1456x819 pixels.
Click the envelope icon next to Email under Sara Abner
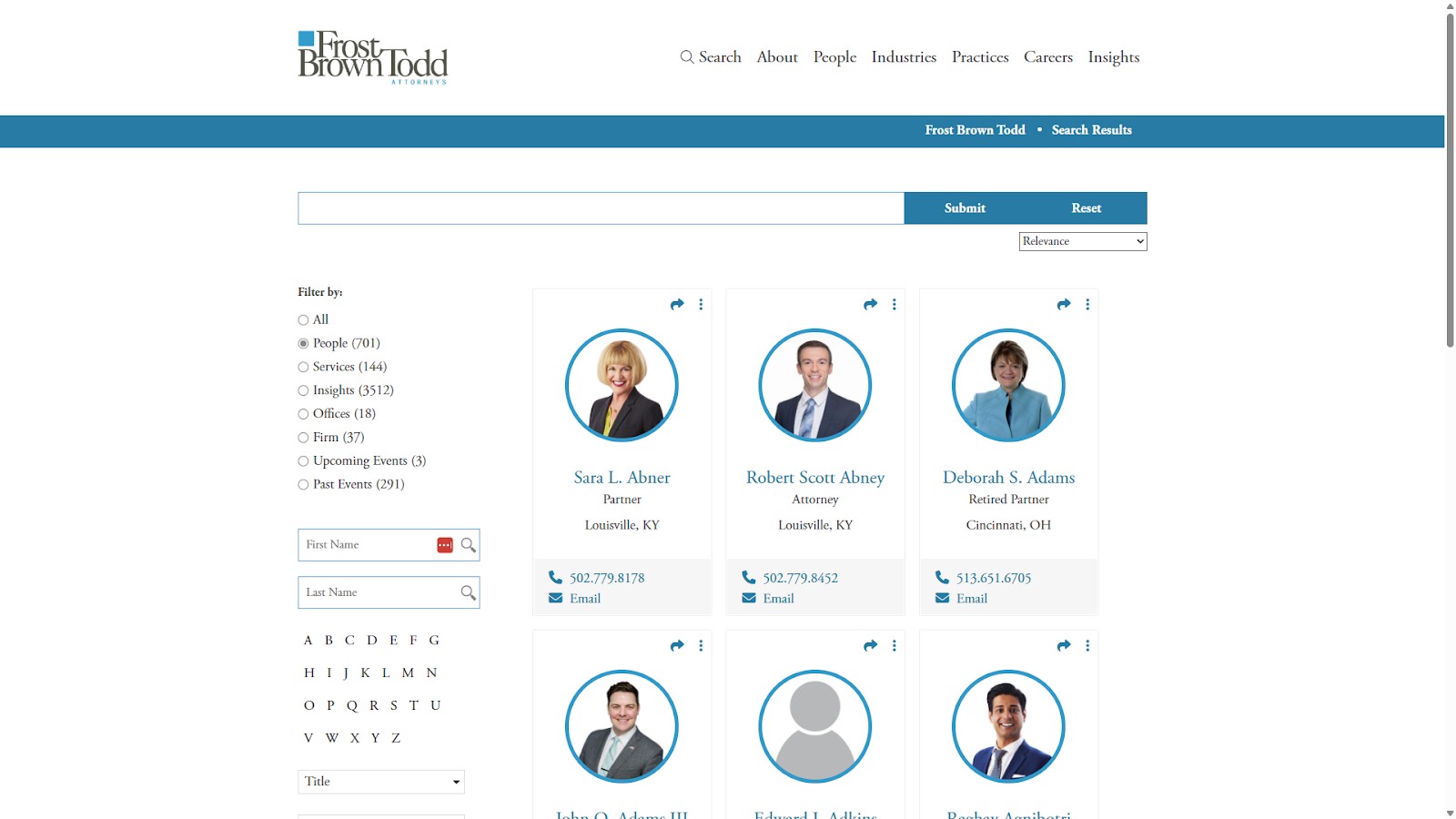(554, 598)
